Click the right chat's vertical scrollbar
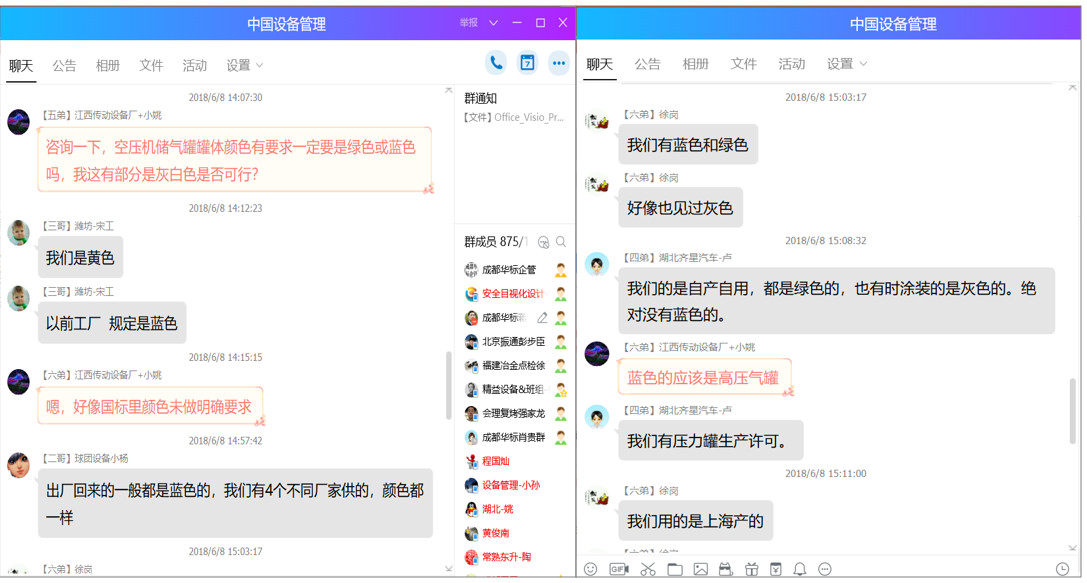Viewport: 1087px width, 583px height. pyautogui.click(x=1073, y=410)
